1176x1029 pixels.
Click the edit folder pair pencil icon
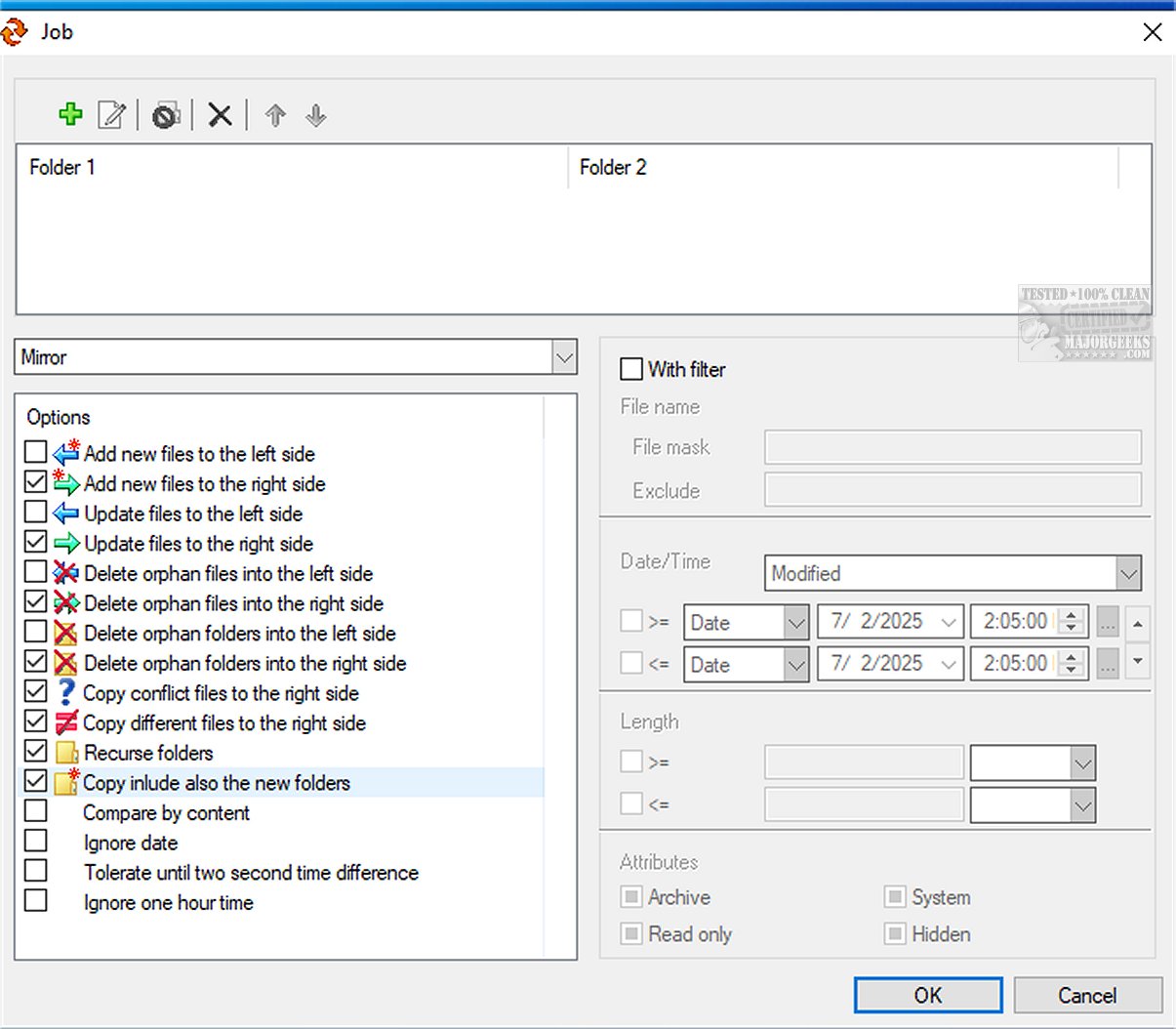(x=112, y=115)
